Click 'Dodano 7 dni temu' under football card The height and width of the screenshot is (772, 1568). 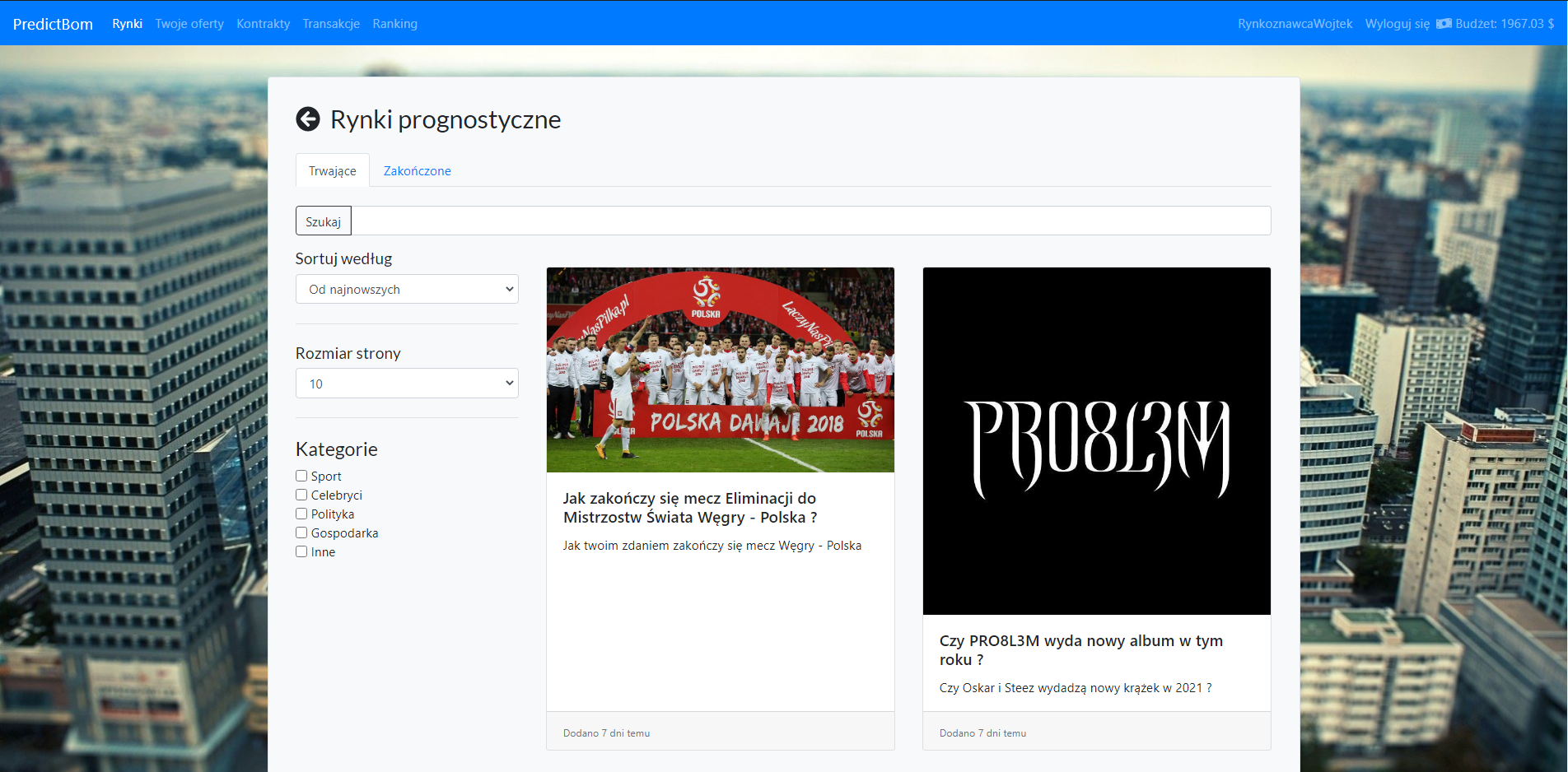[x=607, y=733]
